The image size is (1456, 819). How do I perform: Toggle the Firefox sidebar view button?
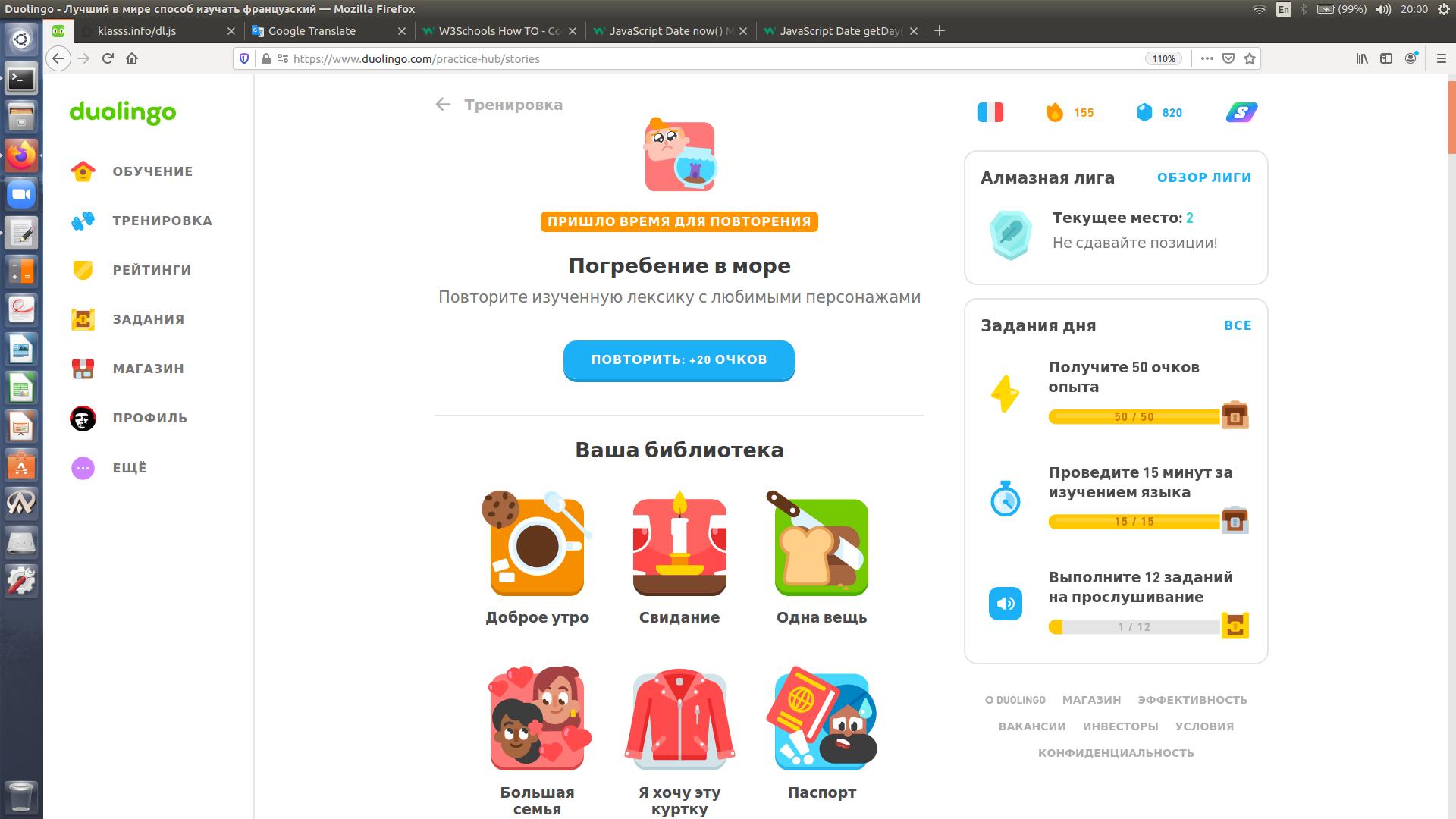1386,58
